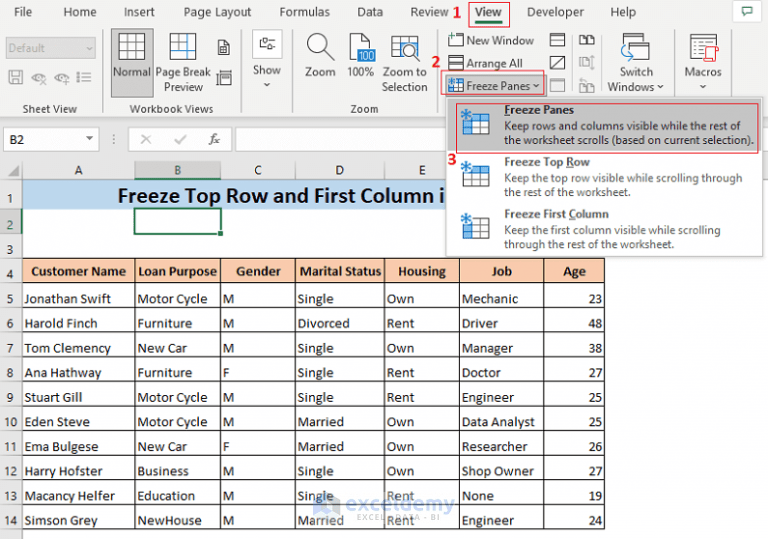Screen dimensions: 768x539
Task: Click the formula bar Cancel icon
Action: (x=146, y=140)
